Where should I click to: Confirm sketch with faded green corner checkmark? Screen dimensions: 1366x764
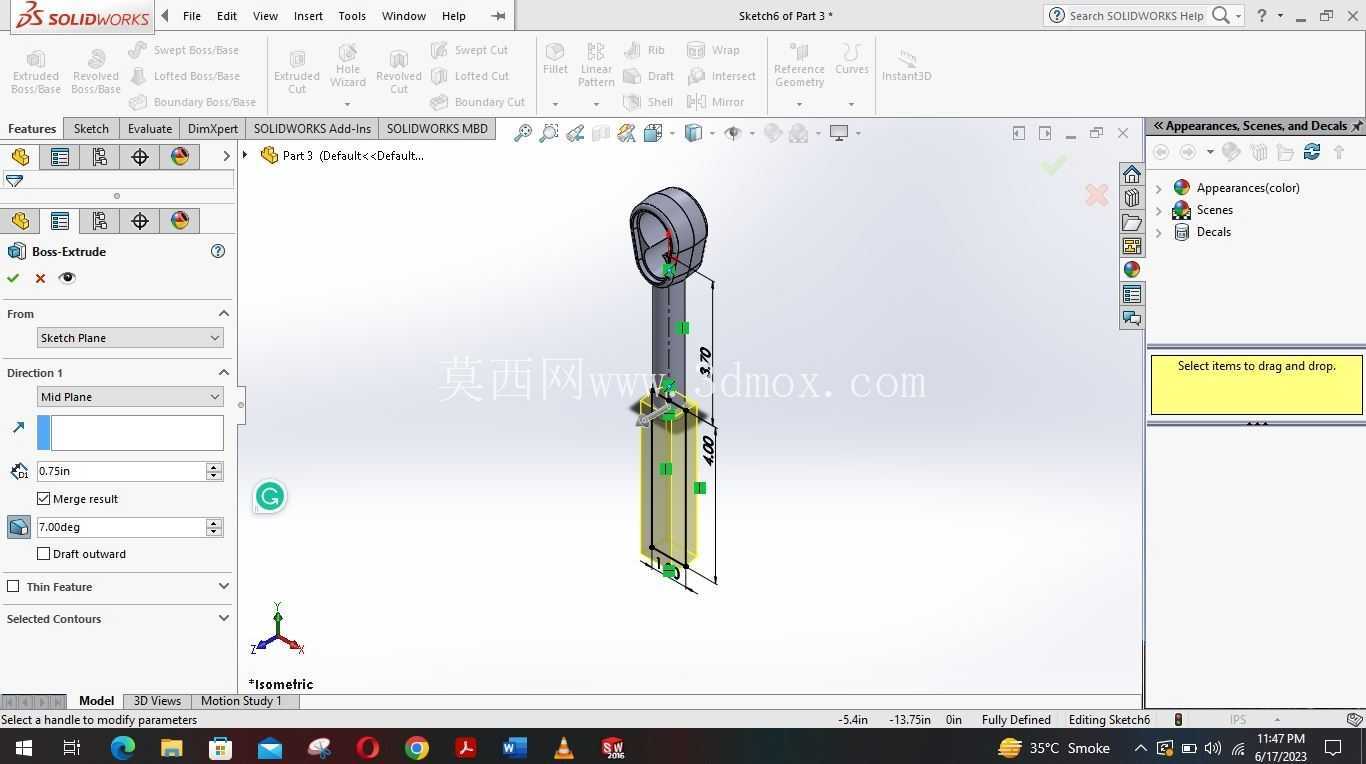[1053, 165]
